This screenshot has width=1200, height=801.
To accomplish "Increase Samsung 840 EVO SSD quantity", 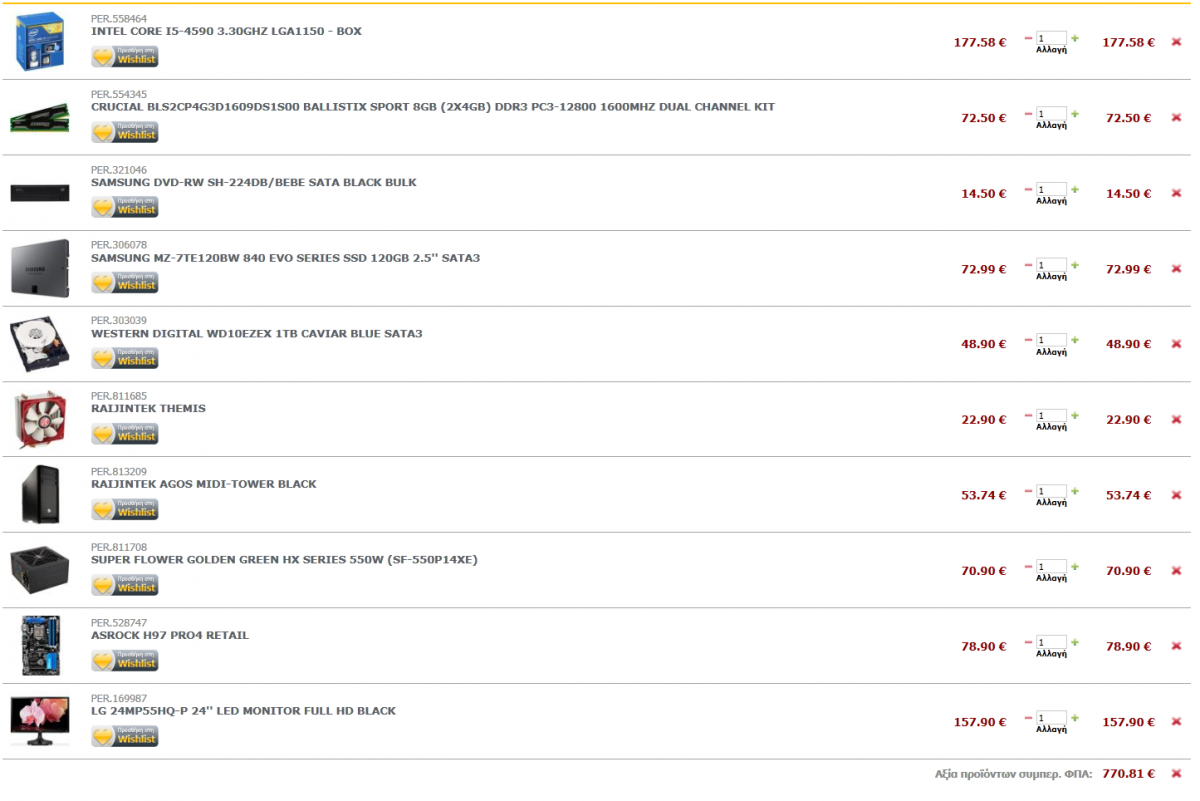I will tap(1075, 265).
